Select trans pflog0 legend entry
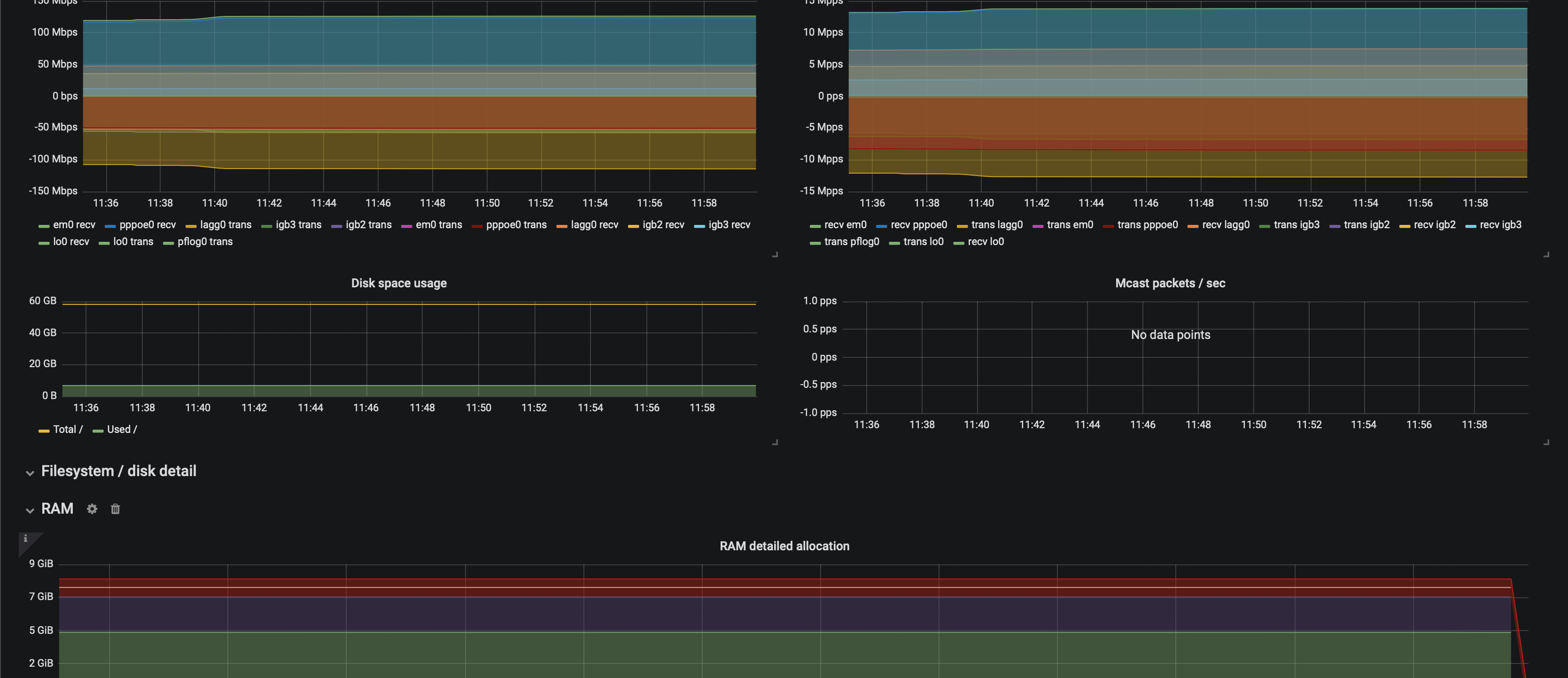Viewport: 1568px width, 678px height. point(851,242)
